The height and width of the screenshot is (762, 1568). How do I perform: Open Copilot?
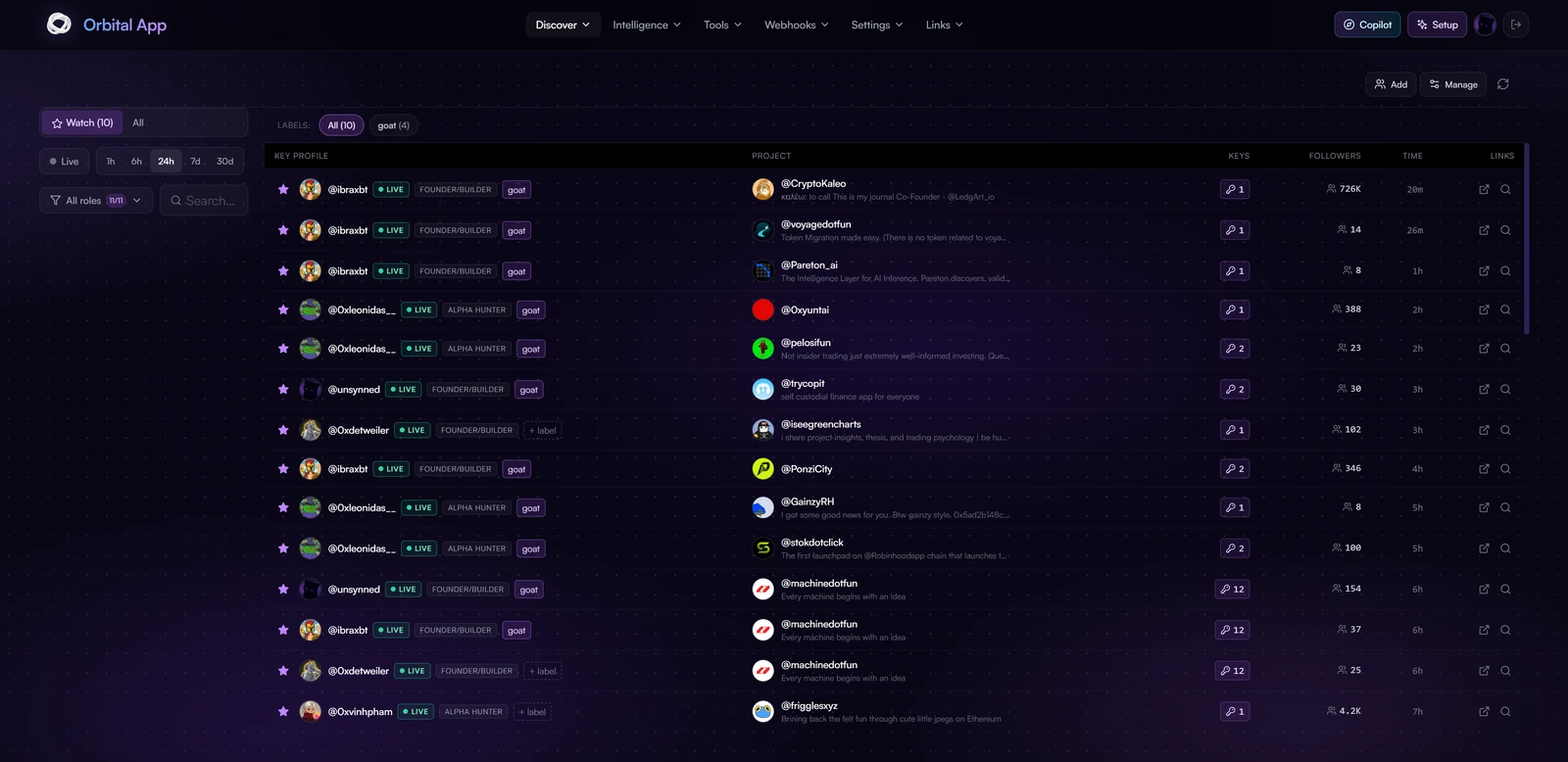[1367, 24]
